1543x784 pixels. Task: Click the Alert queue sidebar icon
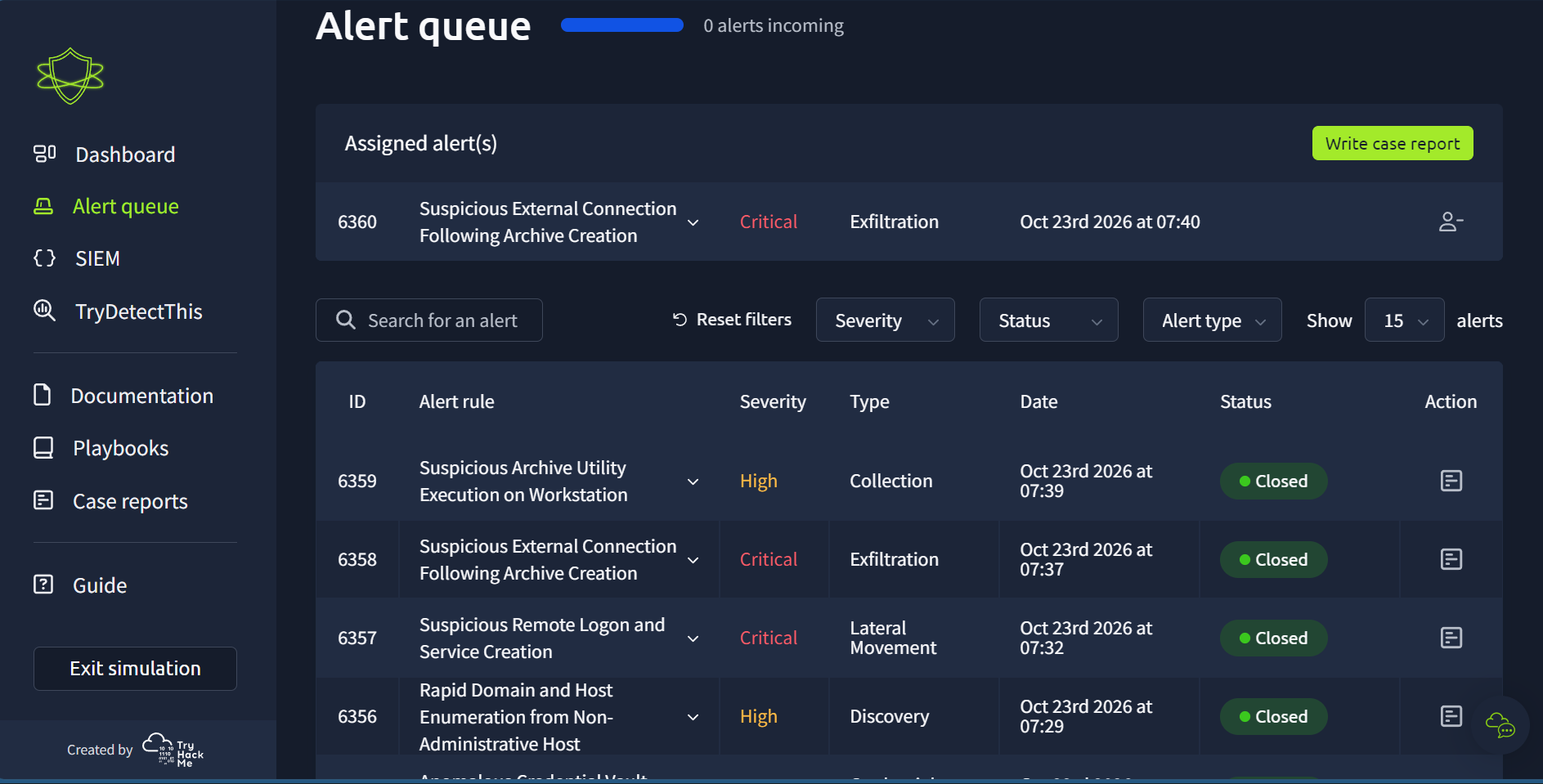coord(43,206)
